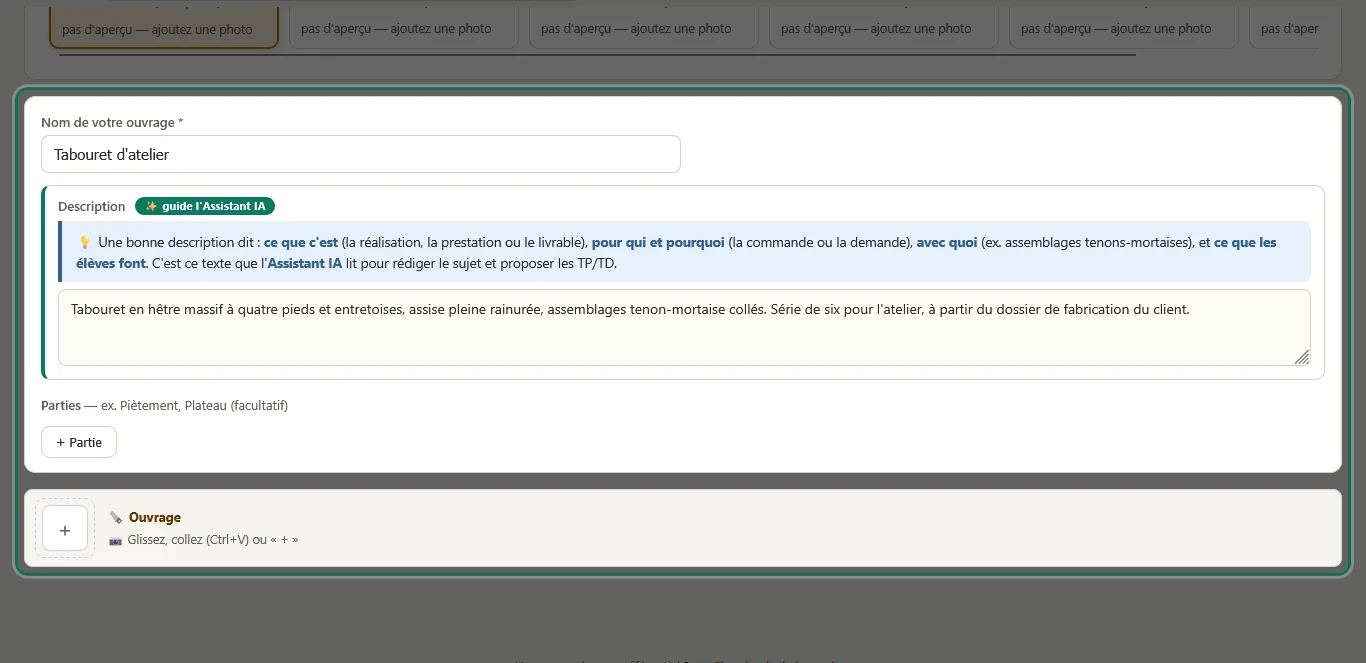Click the horizontal scrollbar under the preview cards

click(x=598, y=54)
